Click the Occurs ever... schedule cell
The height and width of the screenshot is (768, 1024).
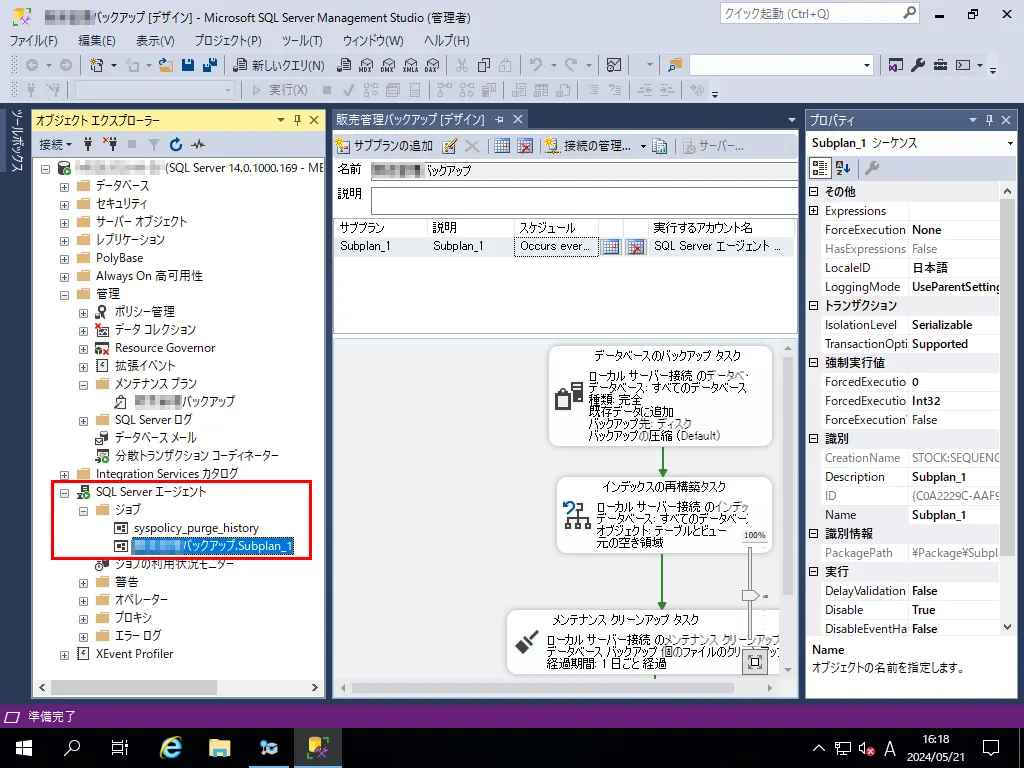click(556, 246)
